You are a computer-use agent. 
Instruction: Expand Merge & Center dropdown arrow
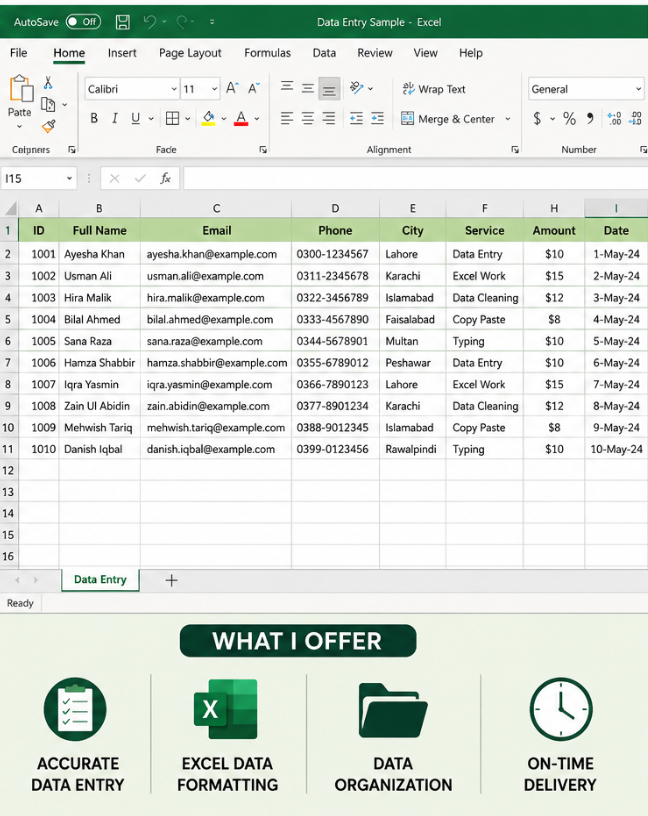click(x=507, y=119)
